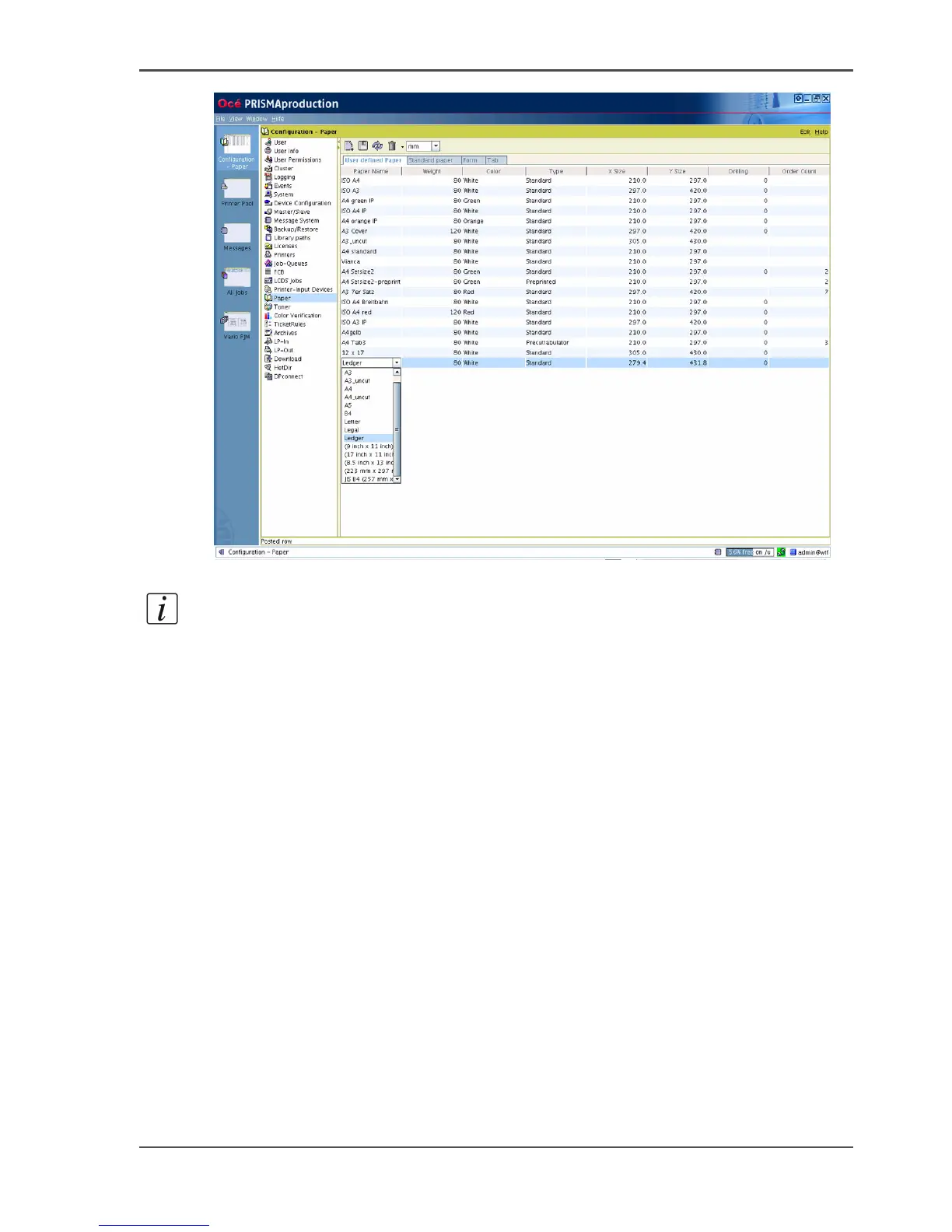Select Toner in the configuration tree

[282, 307]
